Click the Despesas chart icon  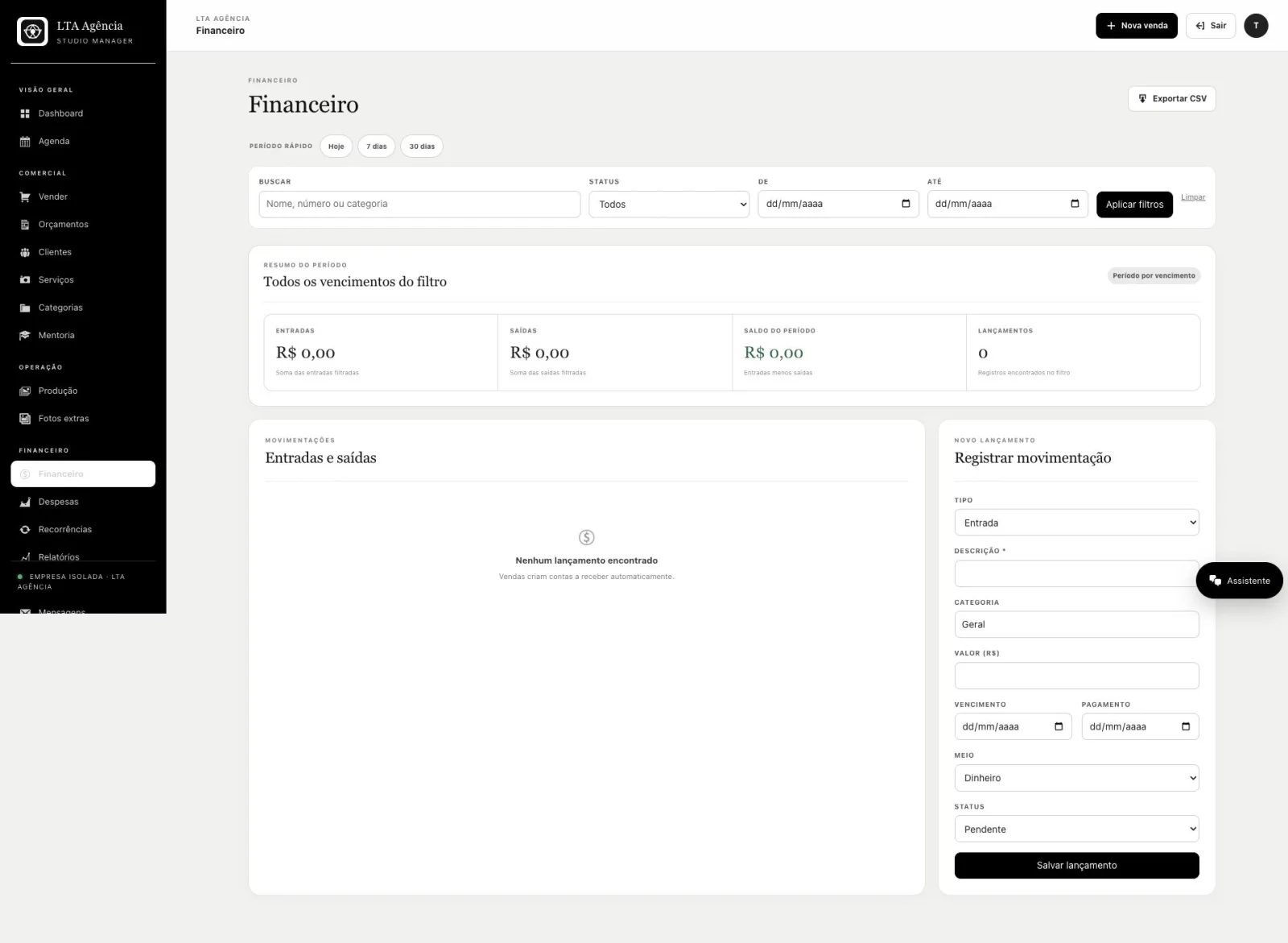[25, 502]
